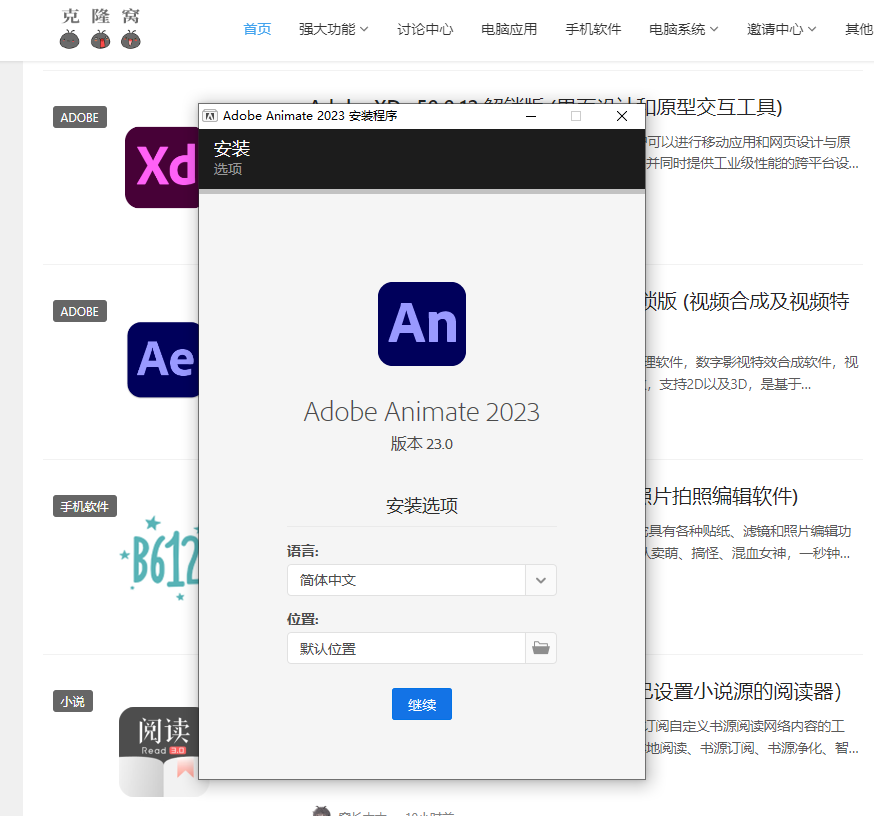This screenshot has width=874, height=816.
Task: Click the 小说 category tag
Action: coord(73,701)
